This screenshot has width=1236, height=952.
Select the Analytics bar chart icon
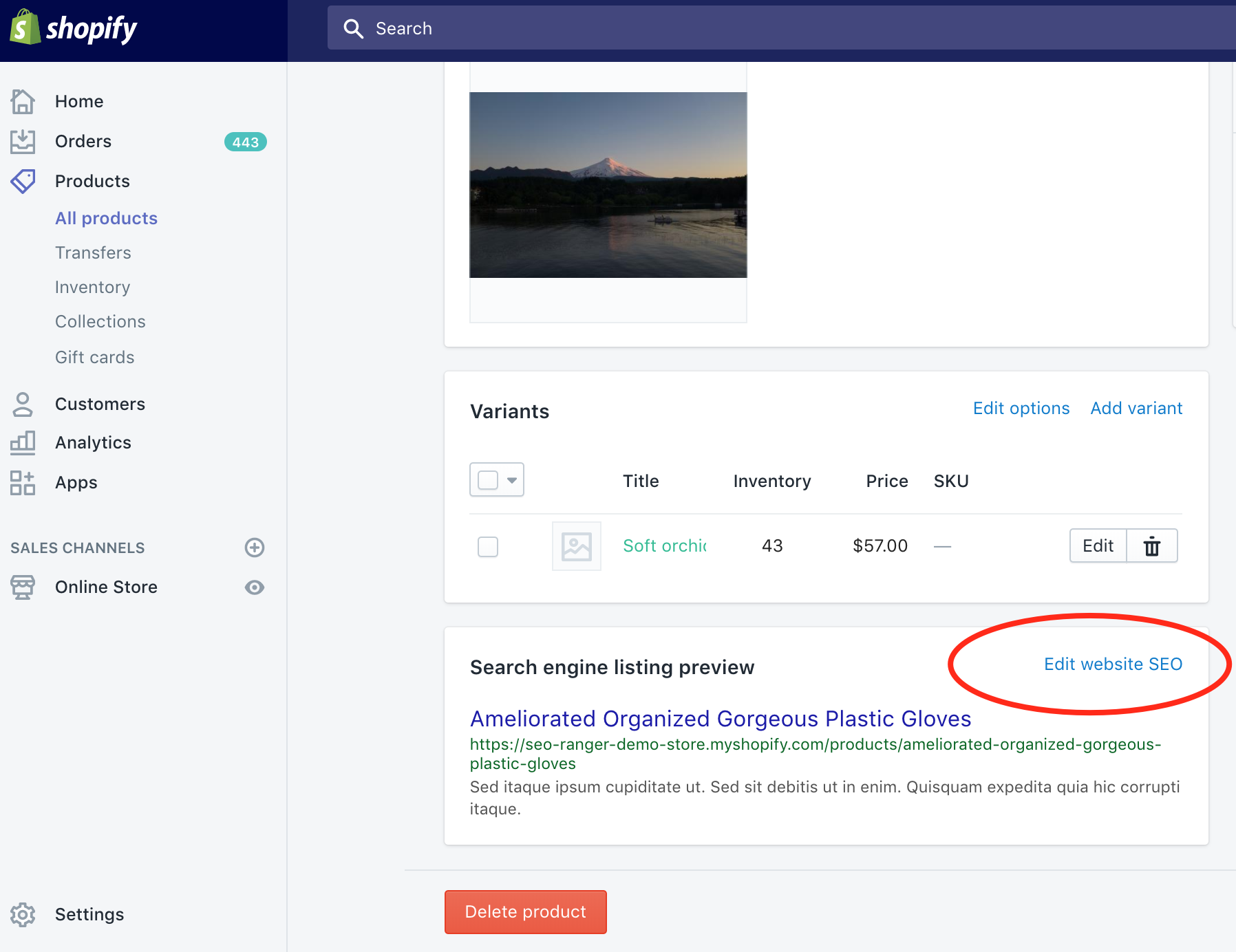click(23, 443)
